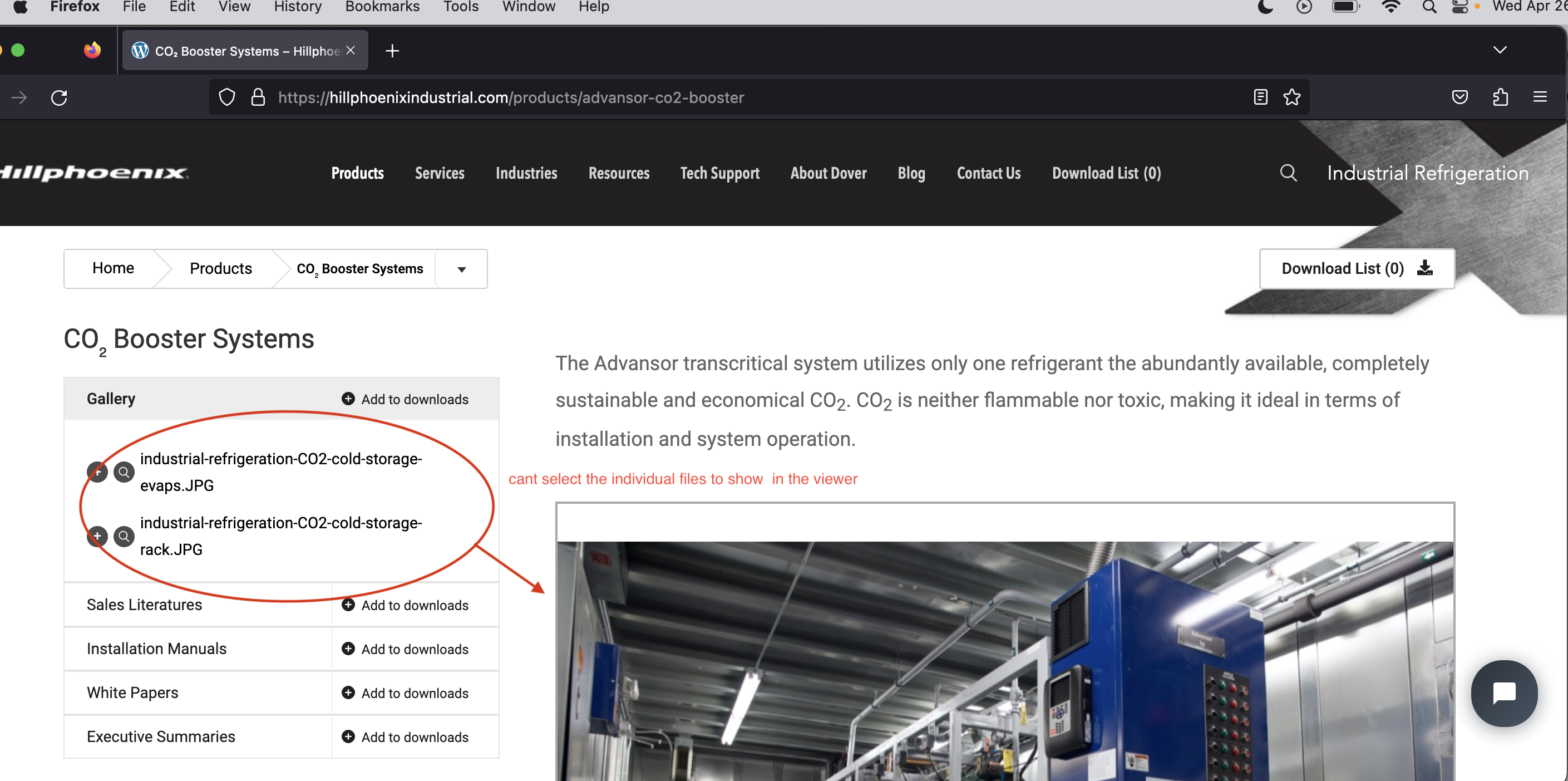
Task: Reload the current page
Action: pos(59,97)
